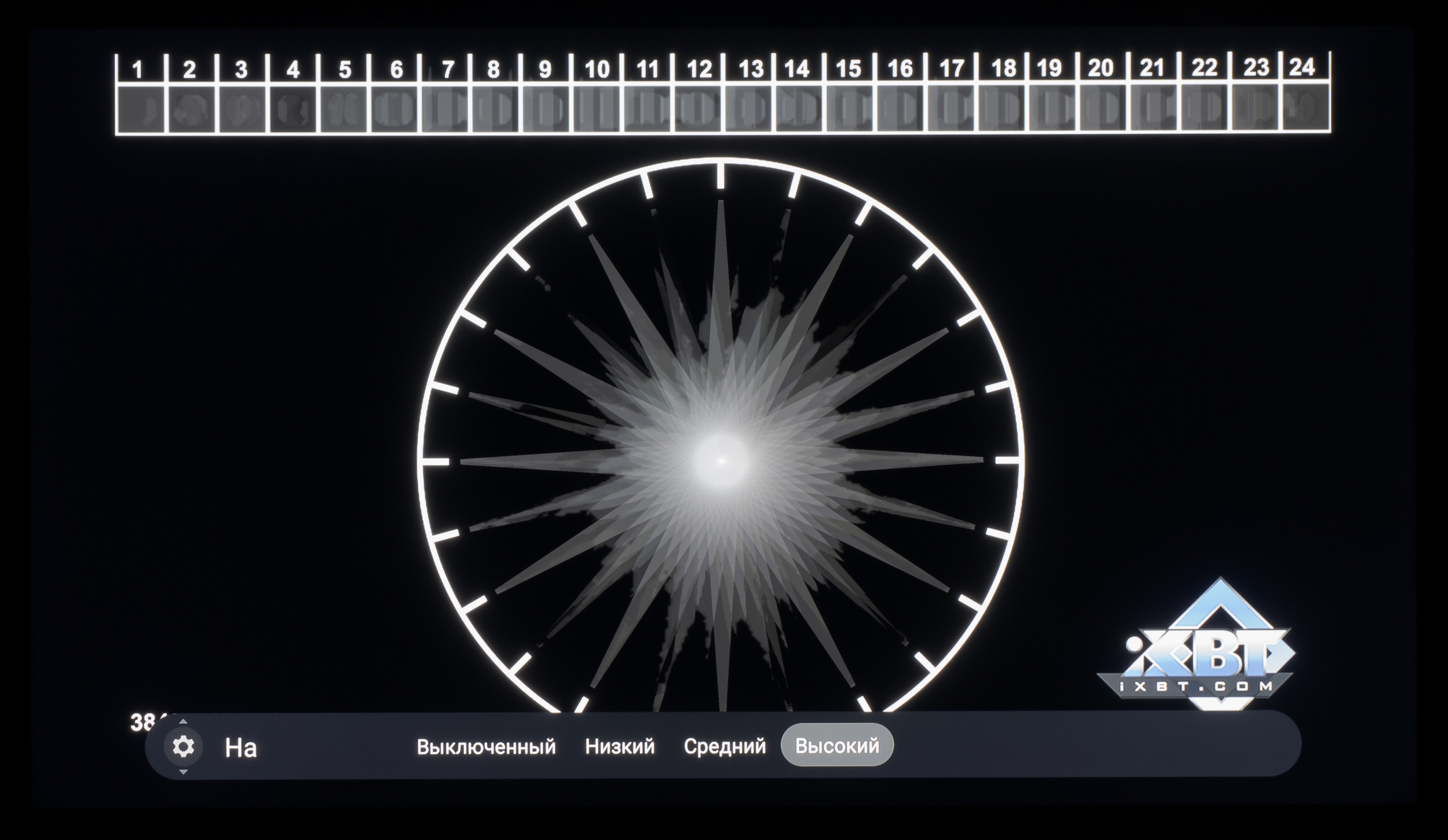Image resolution: width=1448 pixels, height=840 pixels.
Task: Click the number 18 label in top row
Action: (x=1003, y=68)
